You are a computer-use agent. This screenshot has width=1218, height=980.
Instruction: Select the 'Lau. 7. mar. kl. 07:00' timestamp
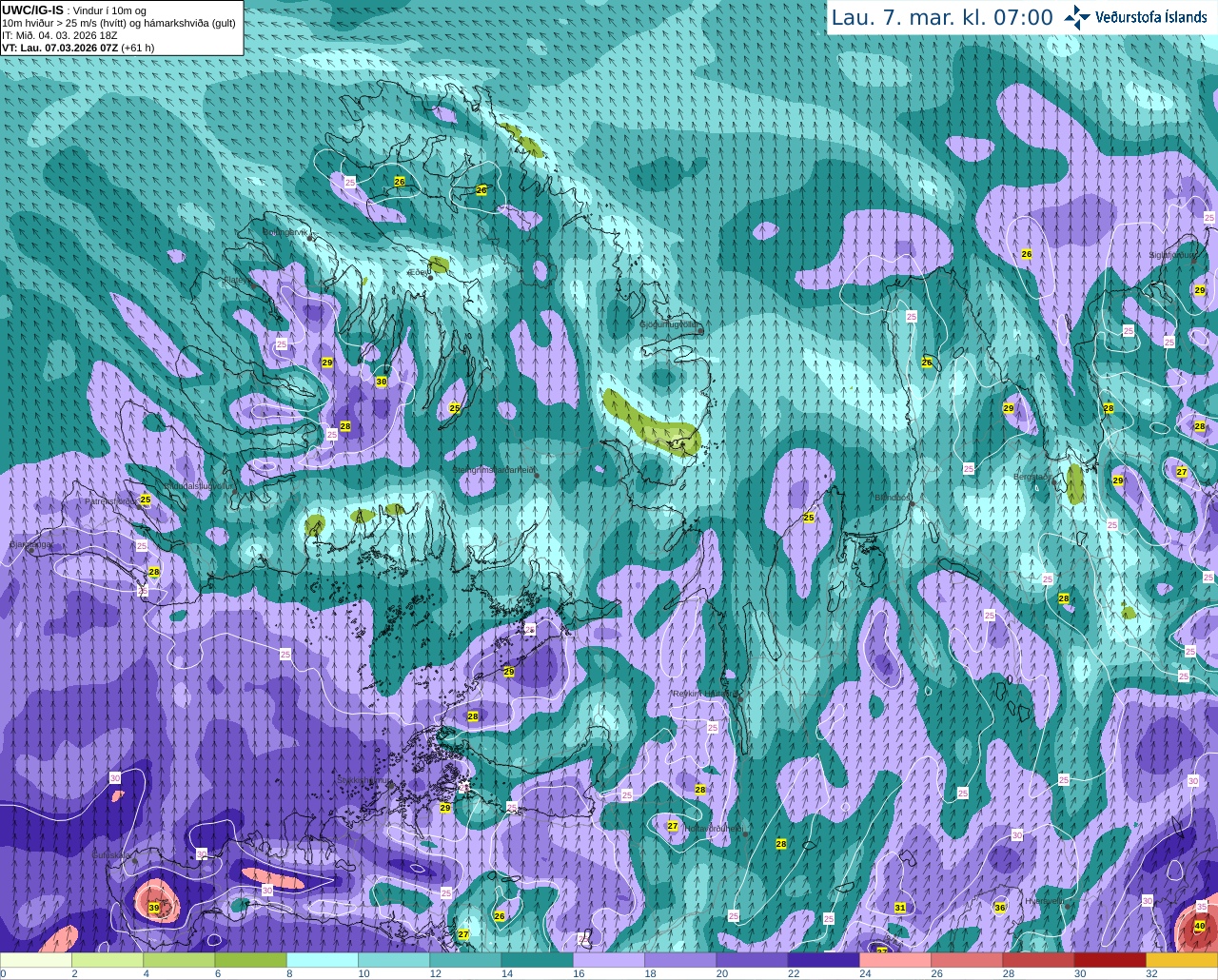pos(942,18)
